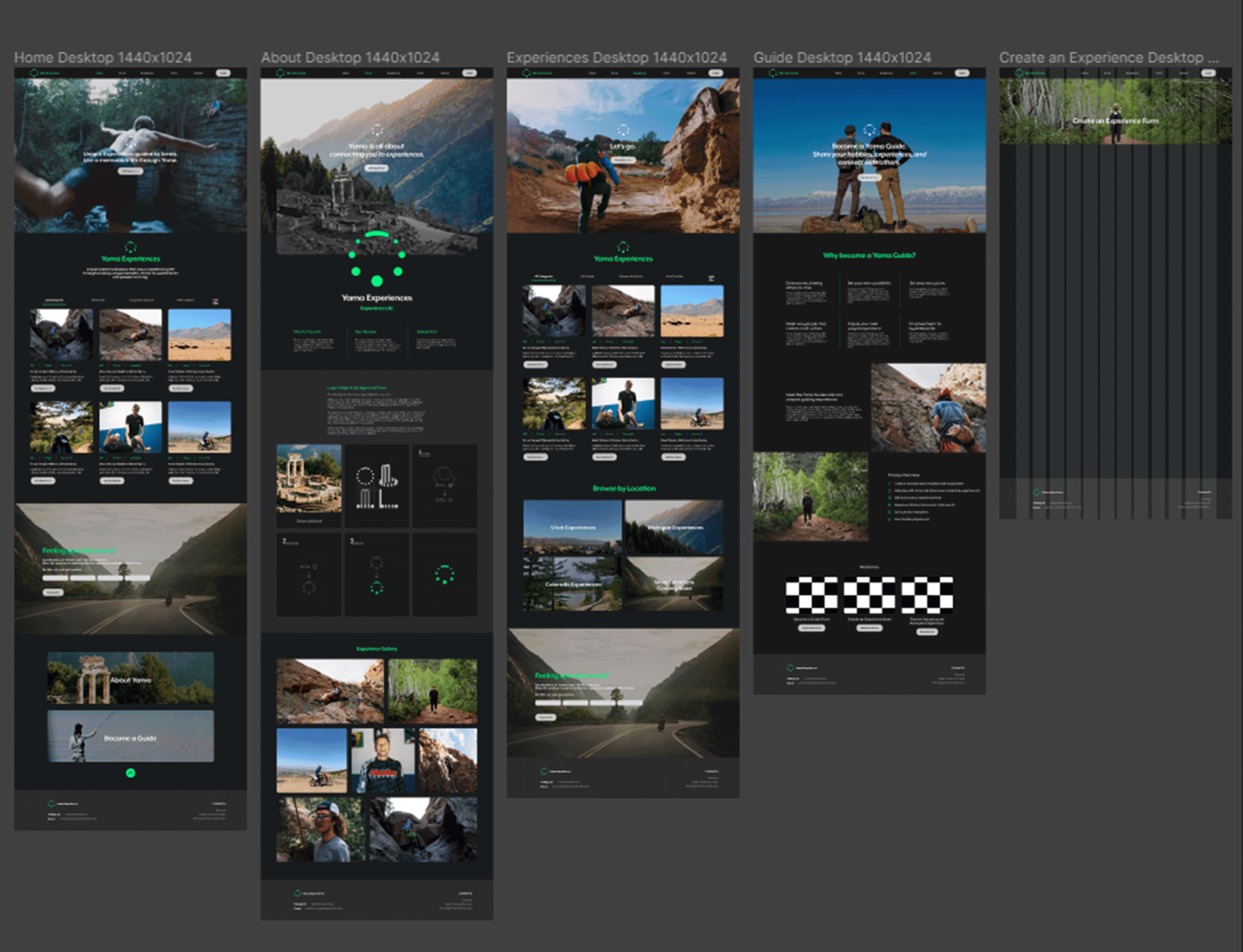Select the Utah Experiences location tile

click(x=573, y=527)
